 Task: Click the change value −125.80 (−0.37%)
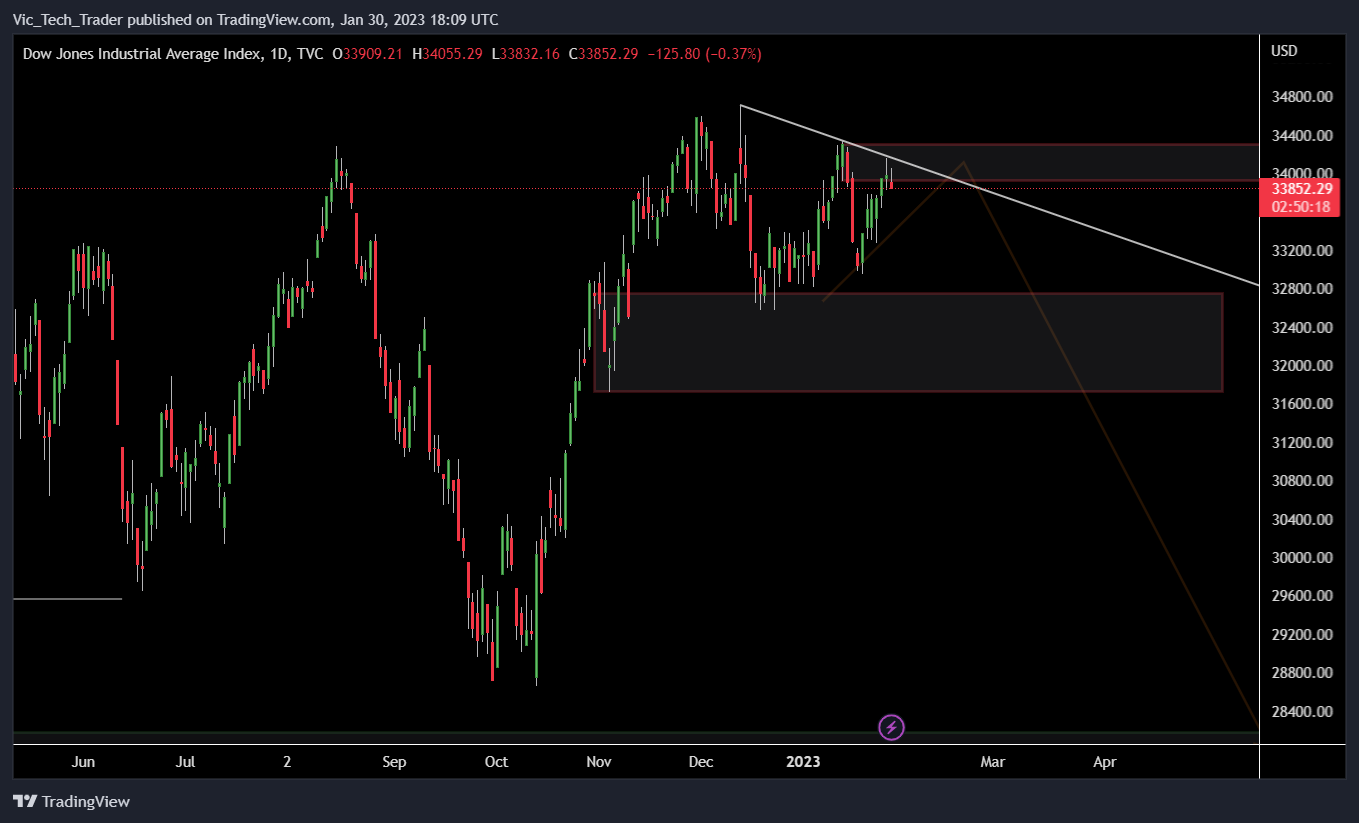[x=704, y=54]
